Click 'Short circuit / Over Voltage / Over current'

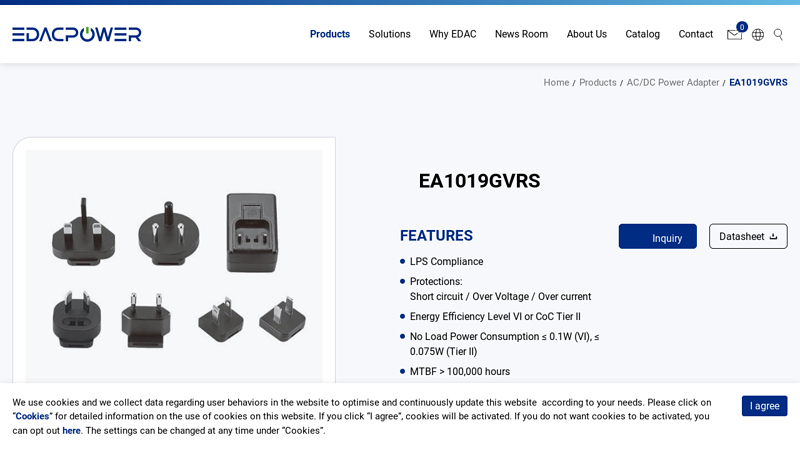pyautogui.click(x=500, y=297)
